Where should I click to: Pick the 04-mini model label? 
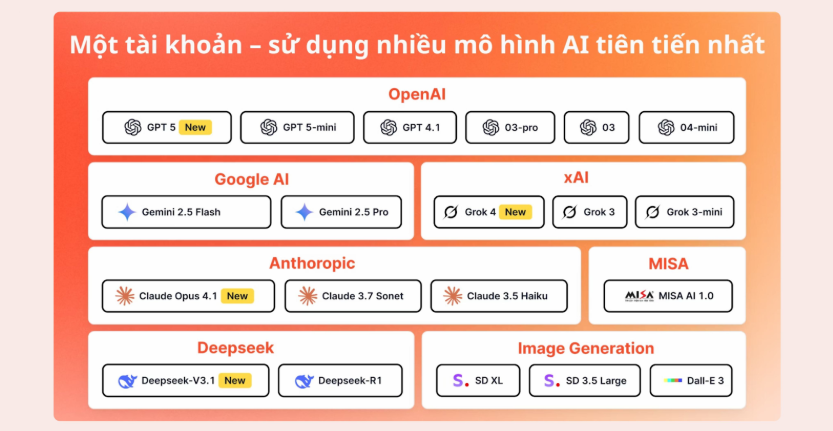click(699, 128)
